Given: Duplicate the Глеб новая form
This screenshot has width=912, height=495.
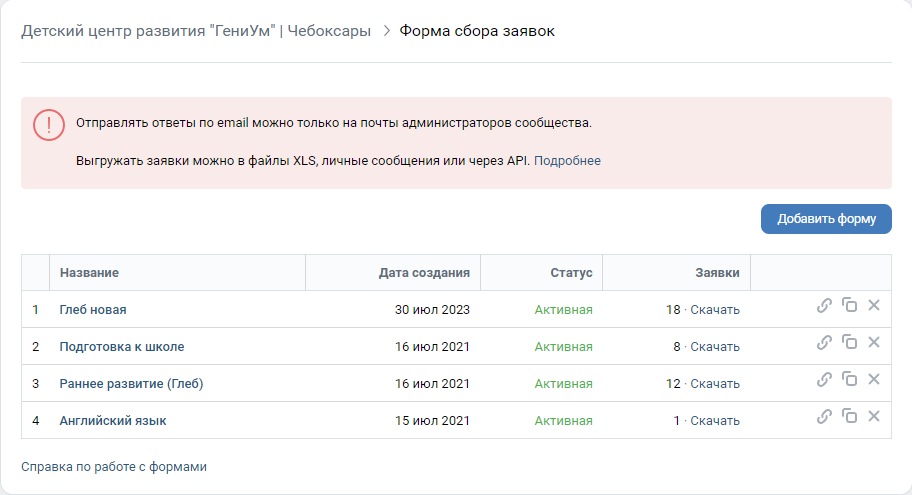Looking at the screenshot, I should coord(850,305).
